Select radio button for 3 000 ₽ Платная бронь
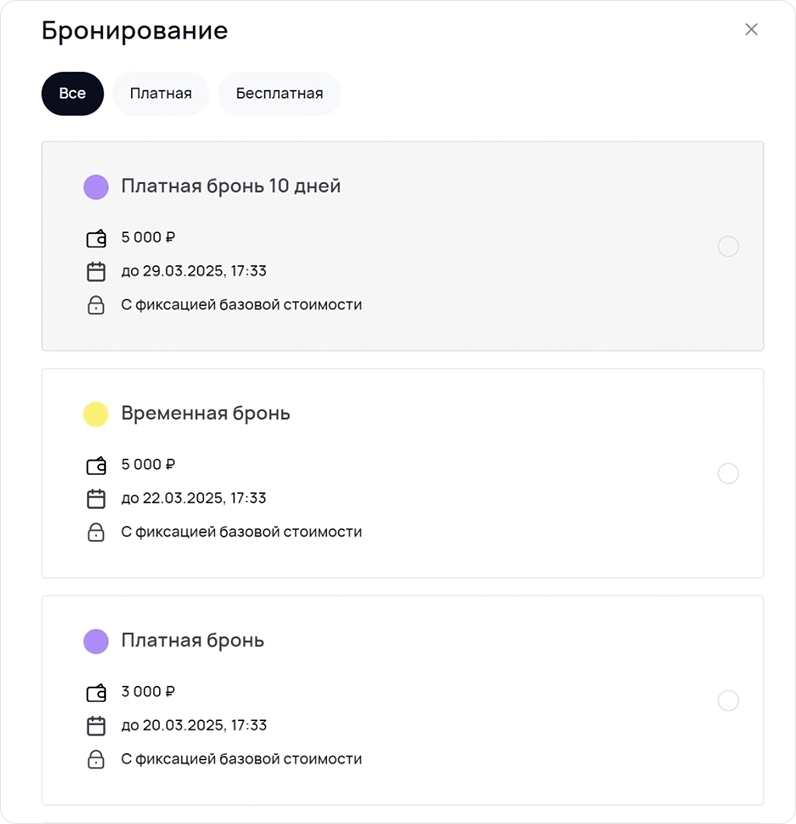The image size is (796, 824). (728, 701)
